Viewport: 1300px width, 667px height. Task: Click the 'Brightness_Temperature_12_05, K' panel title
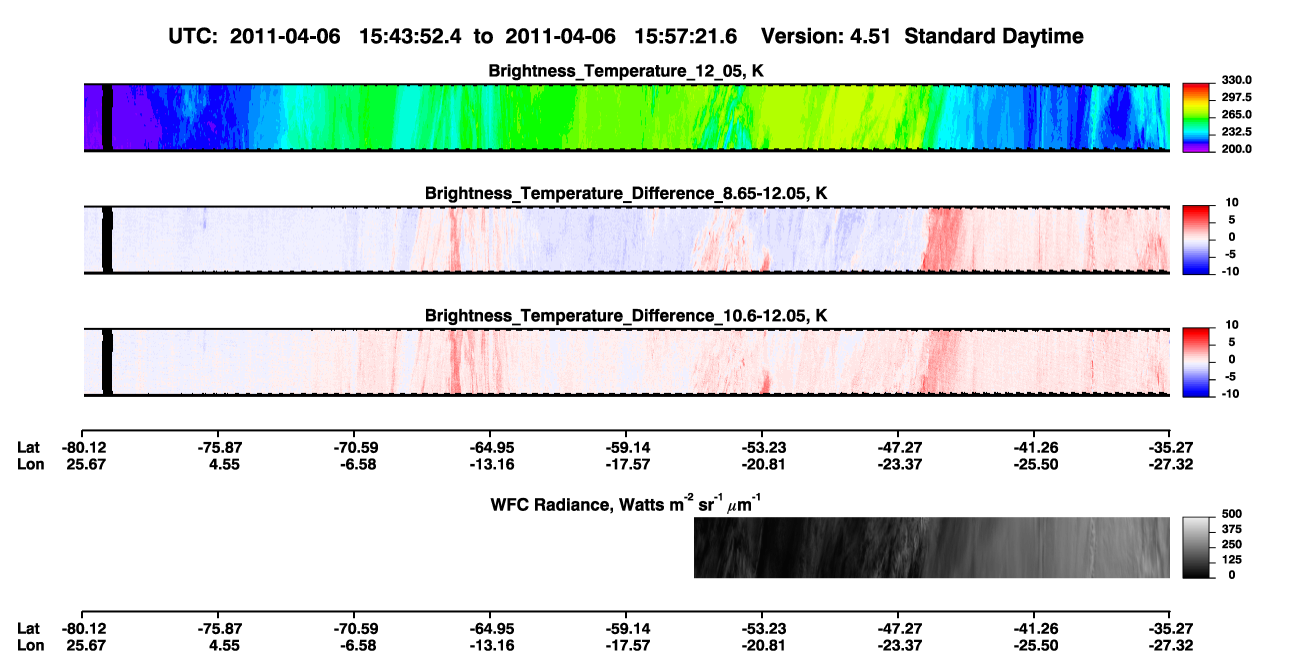626,71
